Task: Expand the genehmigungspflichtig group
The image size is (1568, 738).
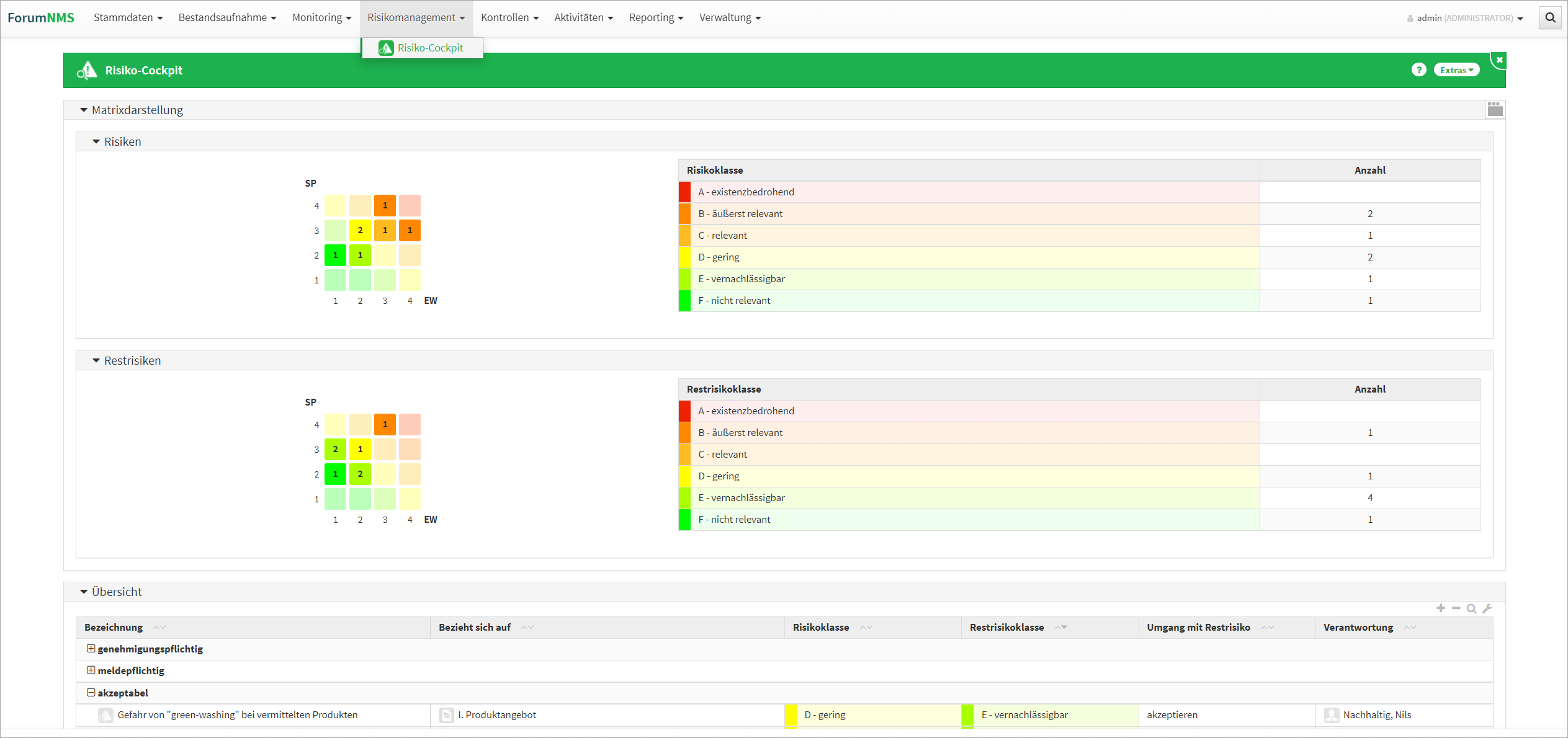Action: tap(91, 649)
